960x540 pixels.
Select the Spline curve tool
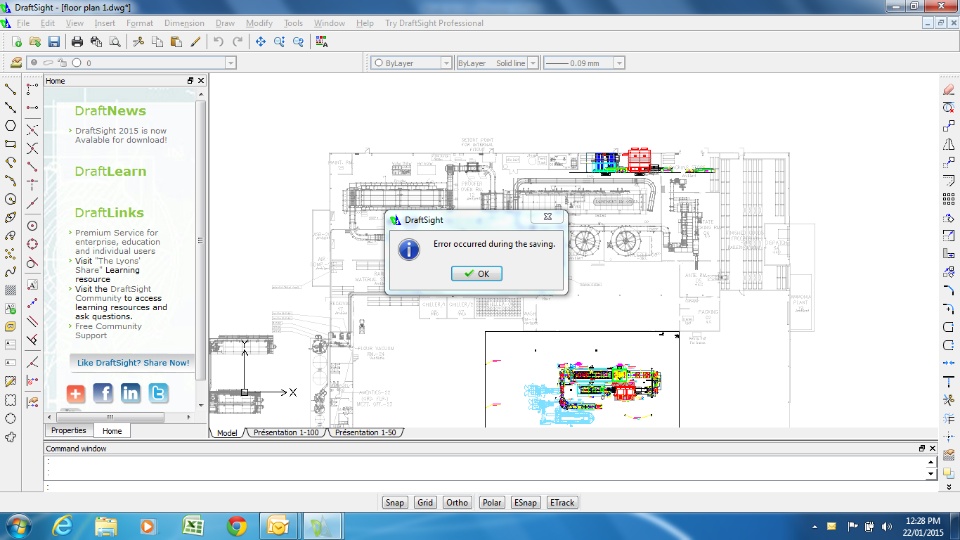(x=10, y=272)
